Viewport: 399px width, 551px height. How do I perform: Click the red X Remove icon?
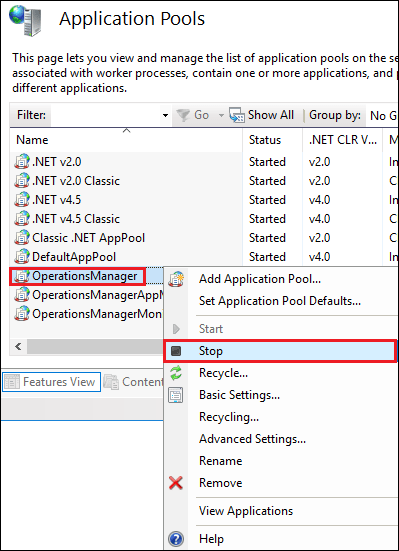(176, 483)
